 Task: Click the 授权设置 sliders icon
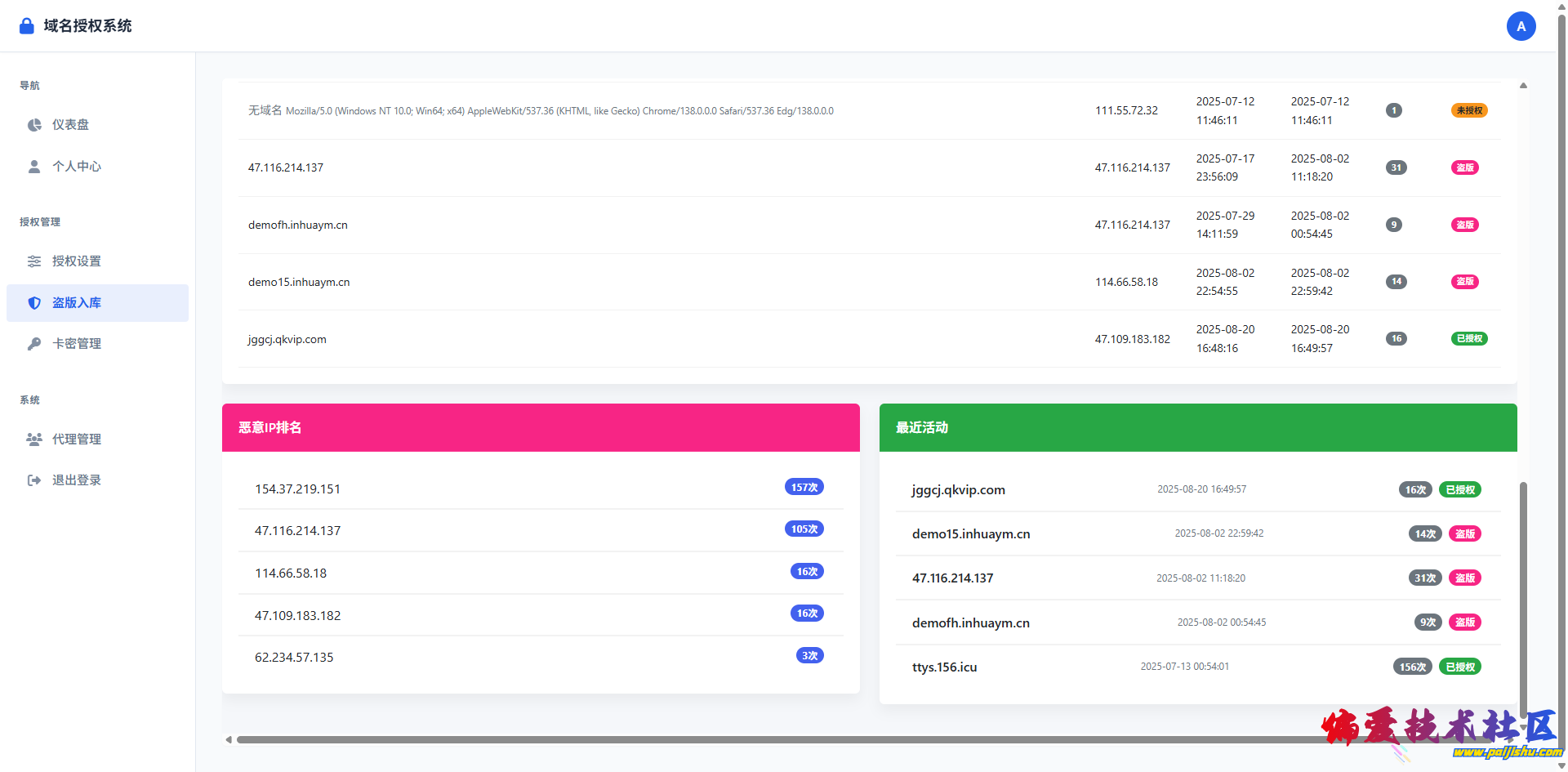coord(34,261)
